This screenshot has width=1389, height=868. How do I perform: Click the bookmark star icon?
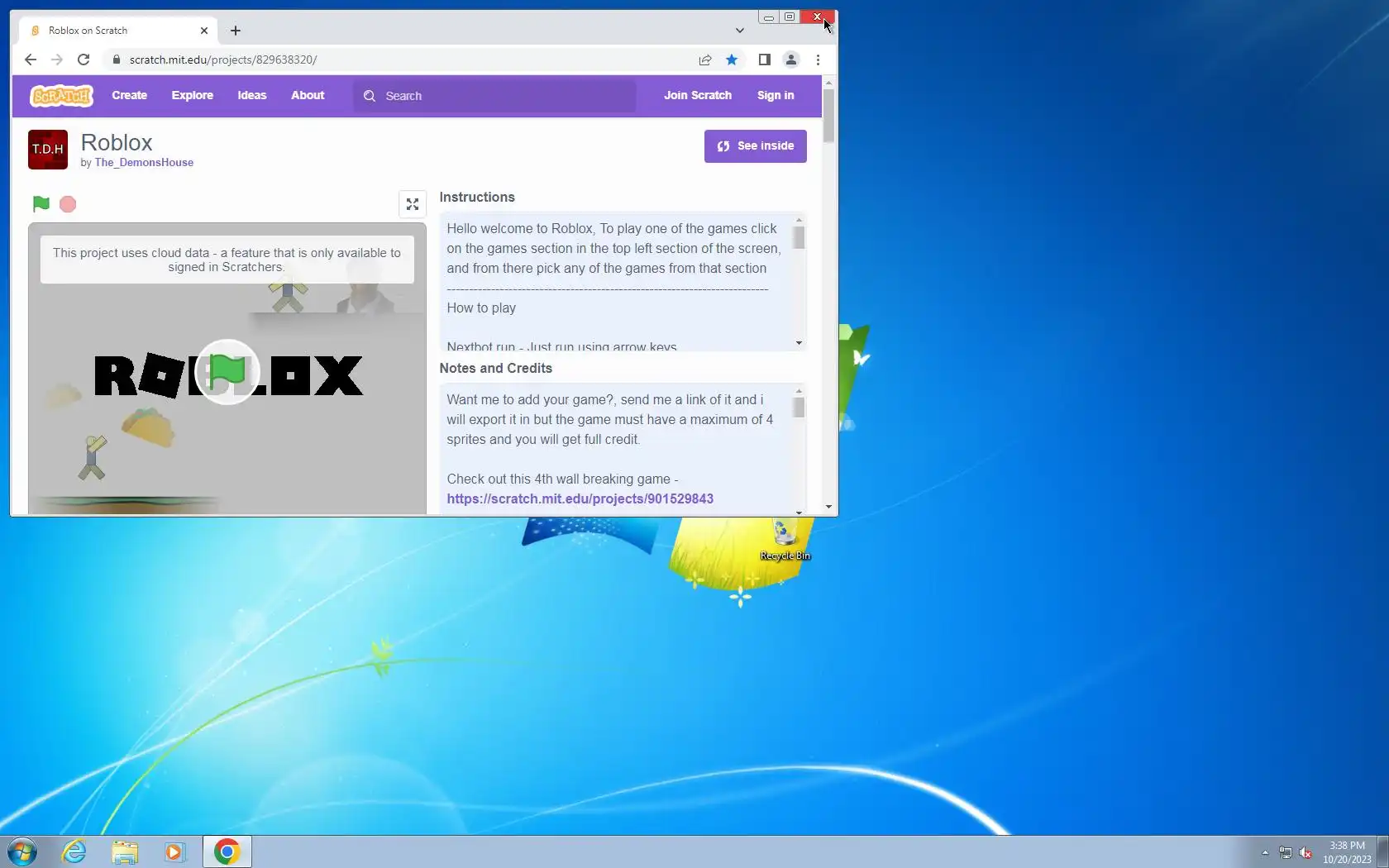pos(732,60)
